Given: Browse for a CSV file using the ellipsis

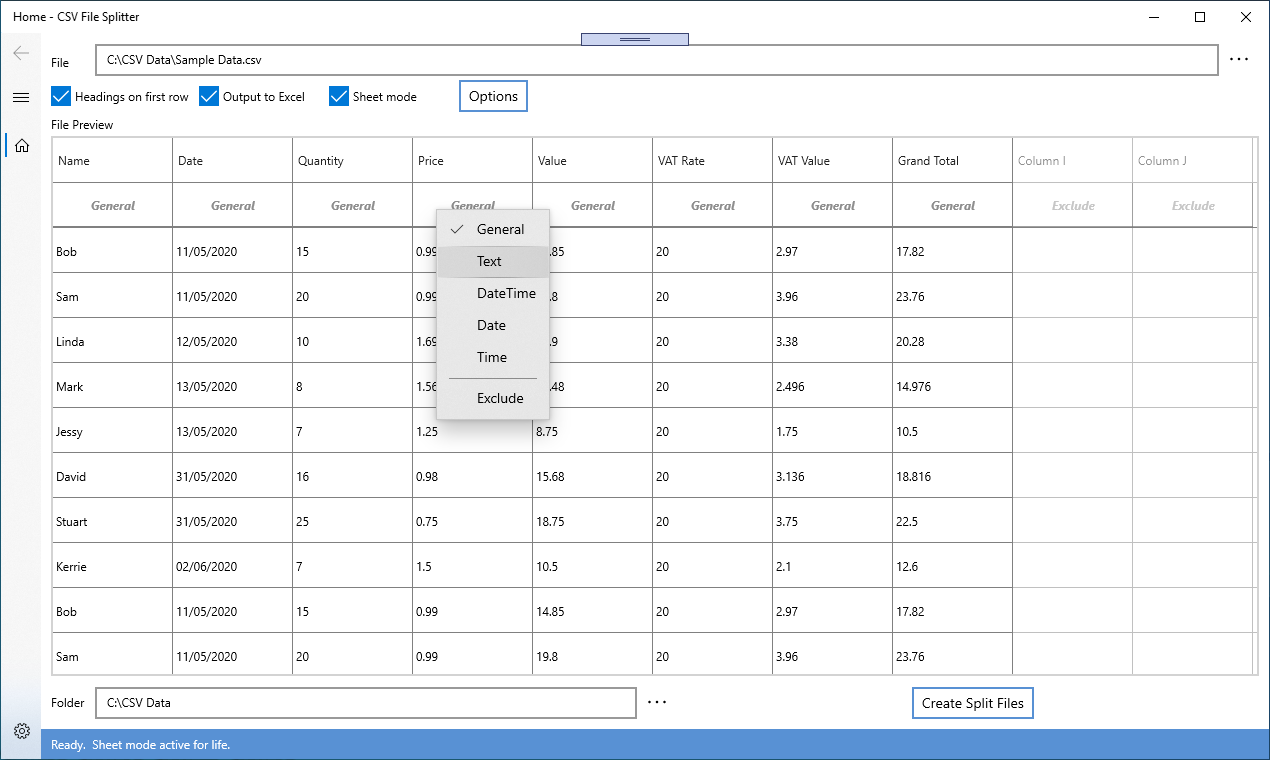Looking at the screenshot, I should tap(1239, 59).
